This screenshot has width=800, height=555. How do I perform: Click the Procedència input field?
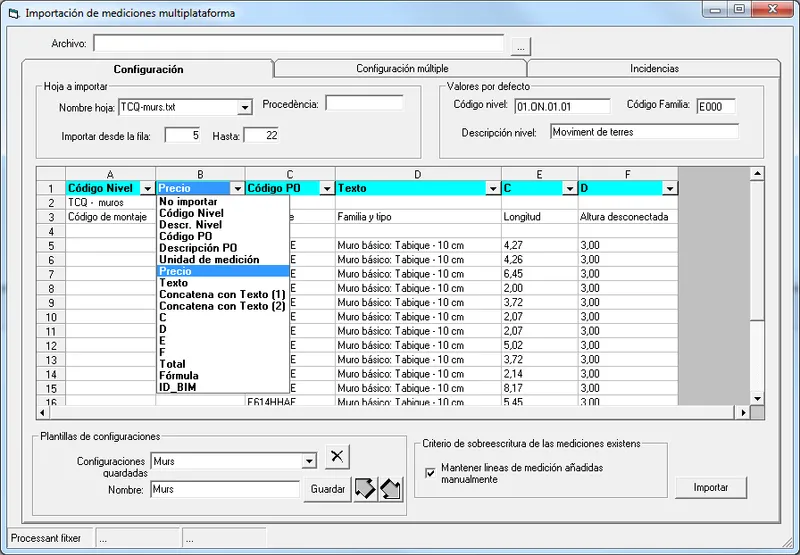(364, 103)
